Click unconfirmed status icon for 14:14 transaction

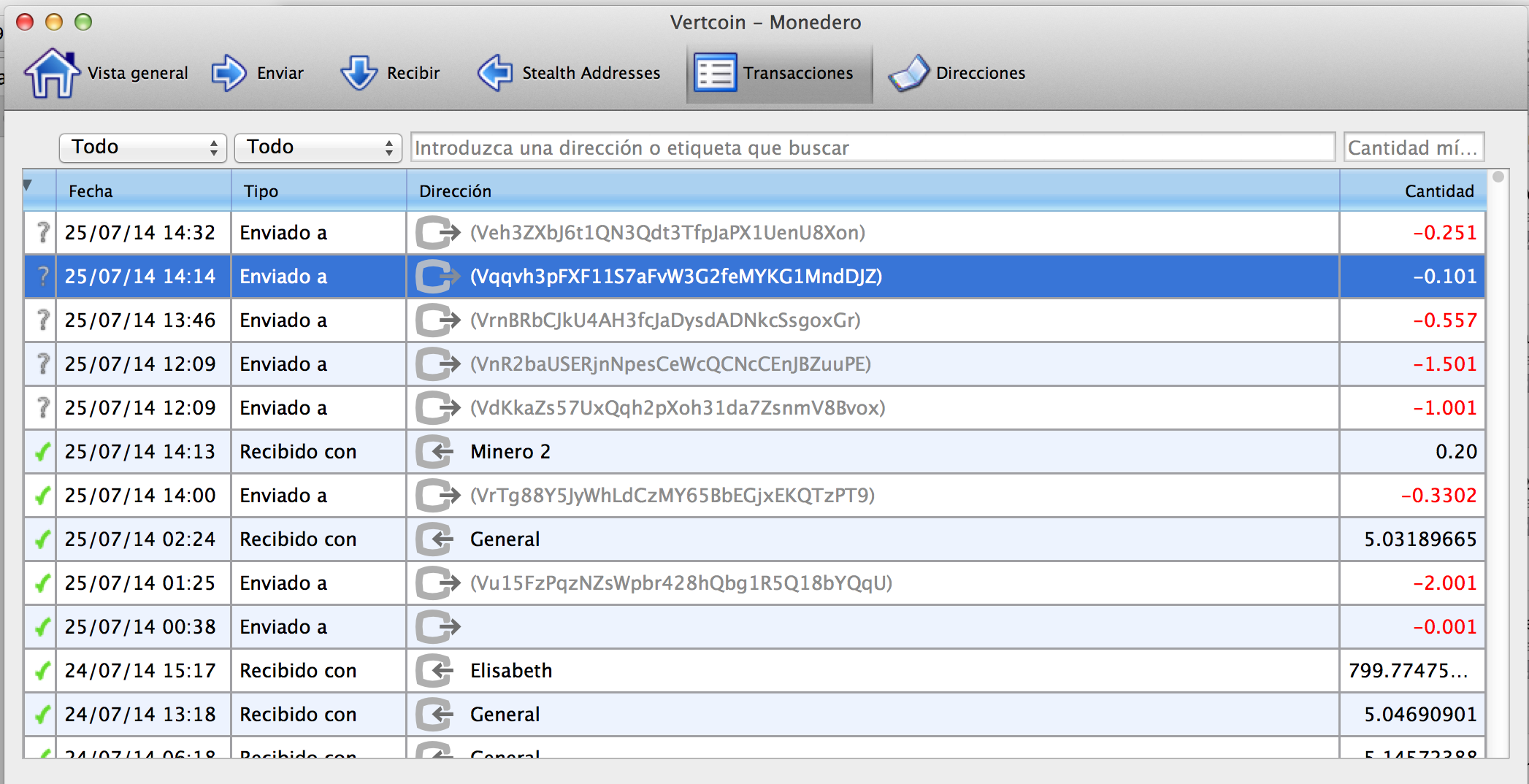pos(43,277)
